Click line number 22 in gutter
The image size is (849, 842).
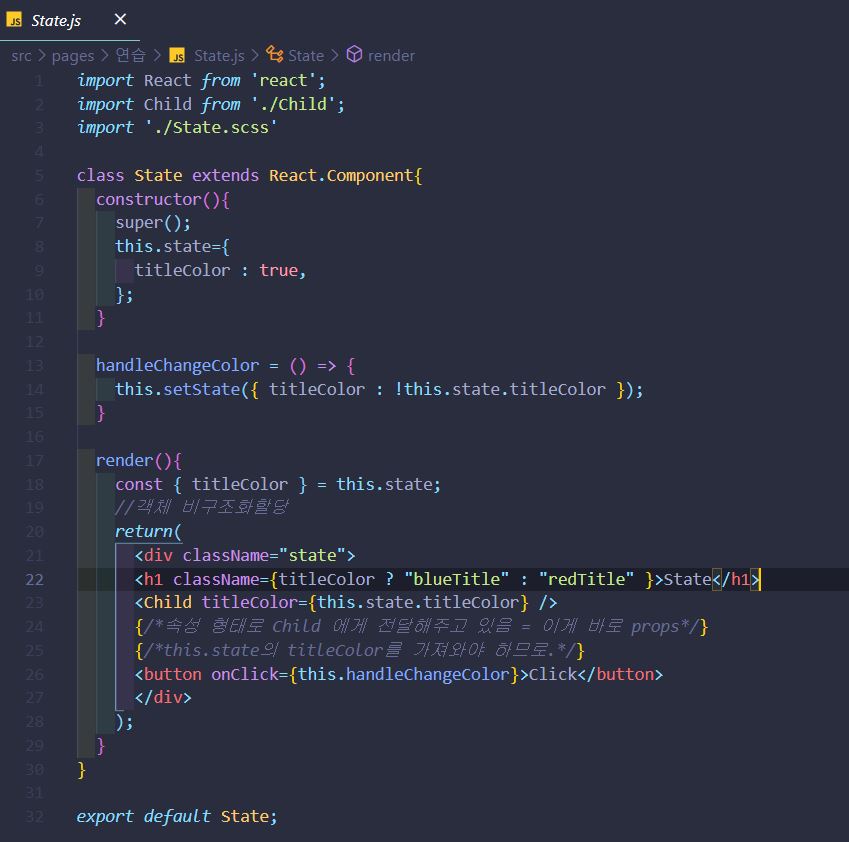34,579
